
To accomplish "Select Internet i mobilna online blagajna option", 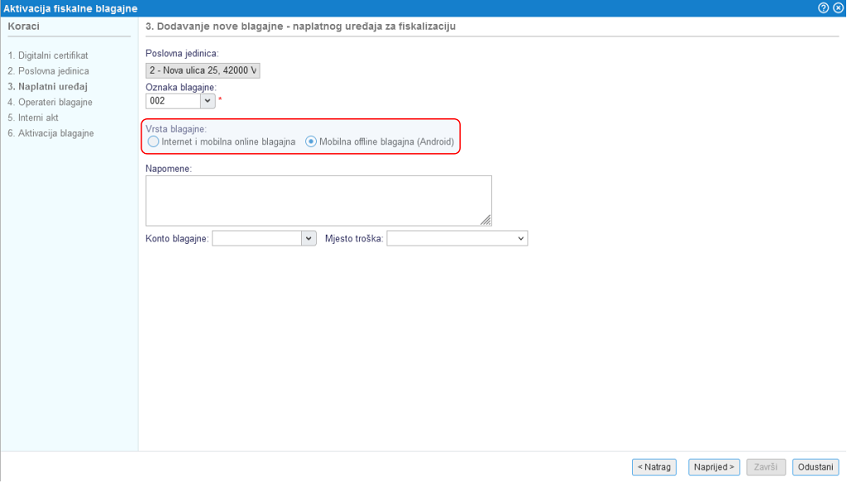I will pos(153,142).
